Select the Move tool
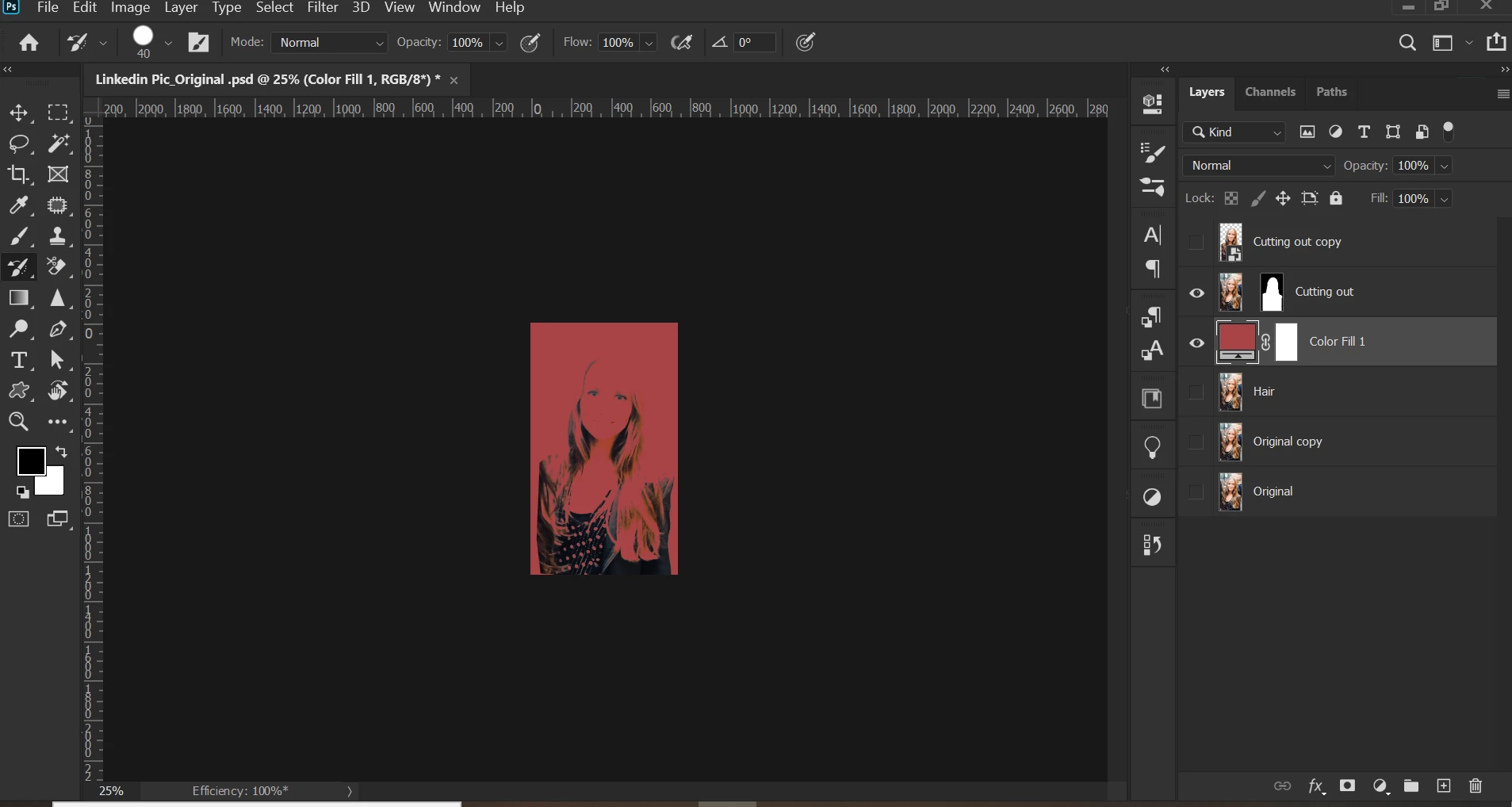This screenshot has height=807, width=1512. [19, 113]
